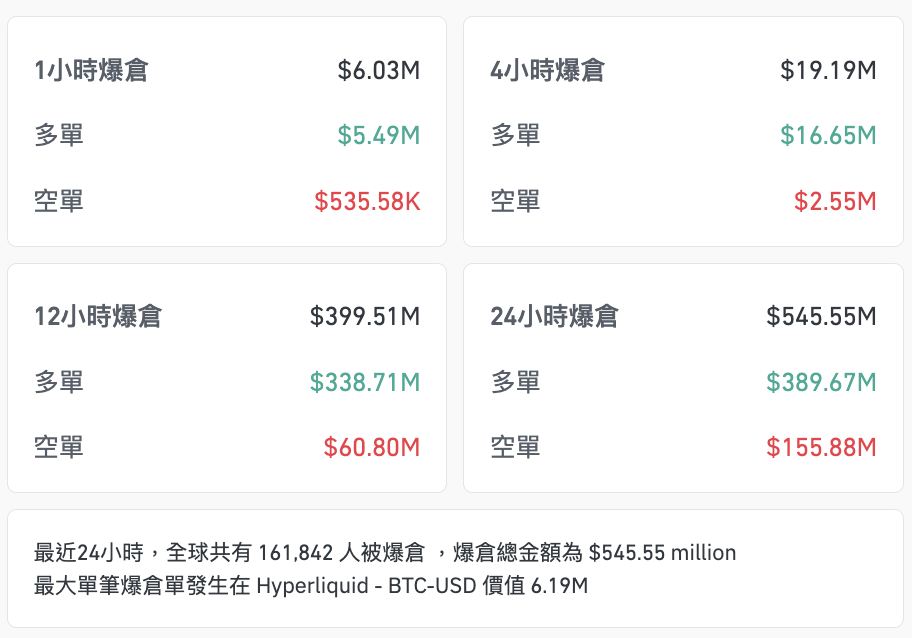Select the $19.19M four-hour total
912x638 pixels.
pyautogui.click(x=828, y=71)
